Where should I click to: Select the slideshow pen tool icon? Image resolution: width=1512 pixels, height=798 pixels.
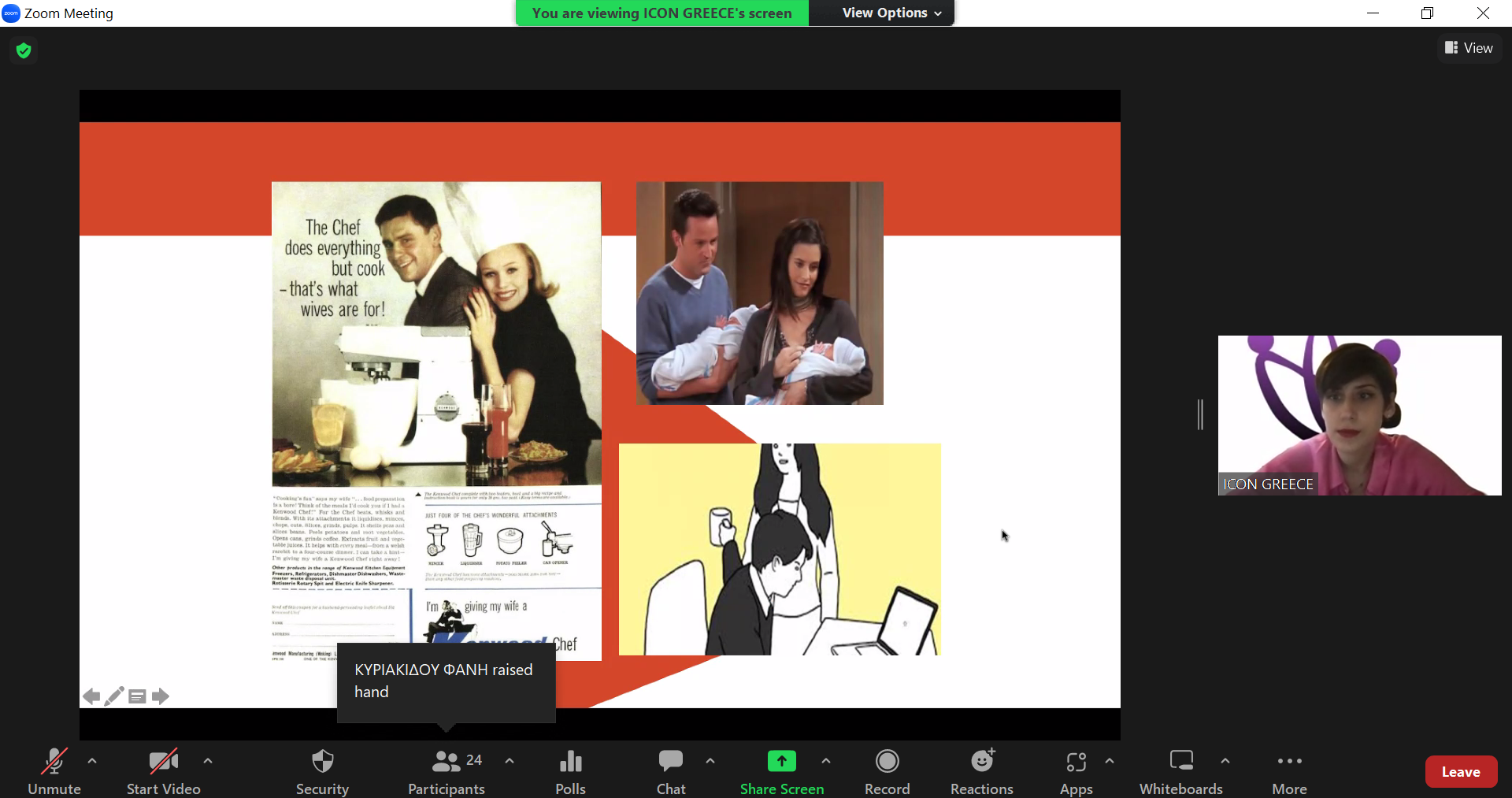(114, 696)
